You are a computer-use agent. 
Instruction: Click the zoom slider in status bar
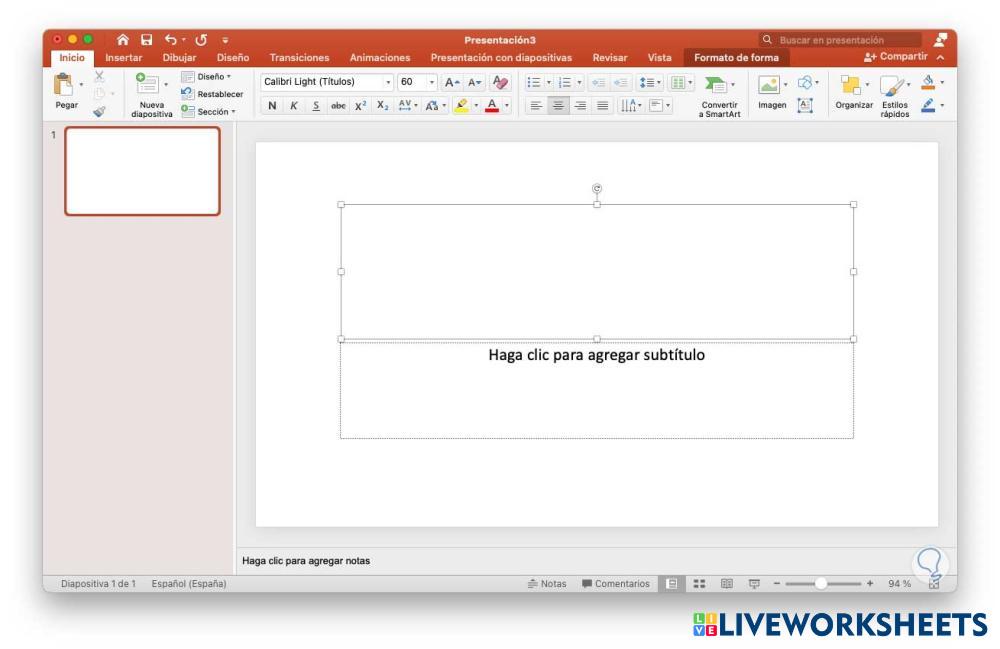click(x=821, y=584)
